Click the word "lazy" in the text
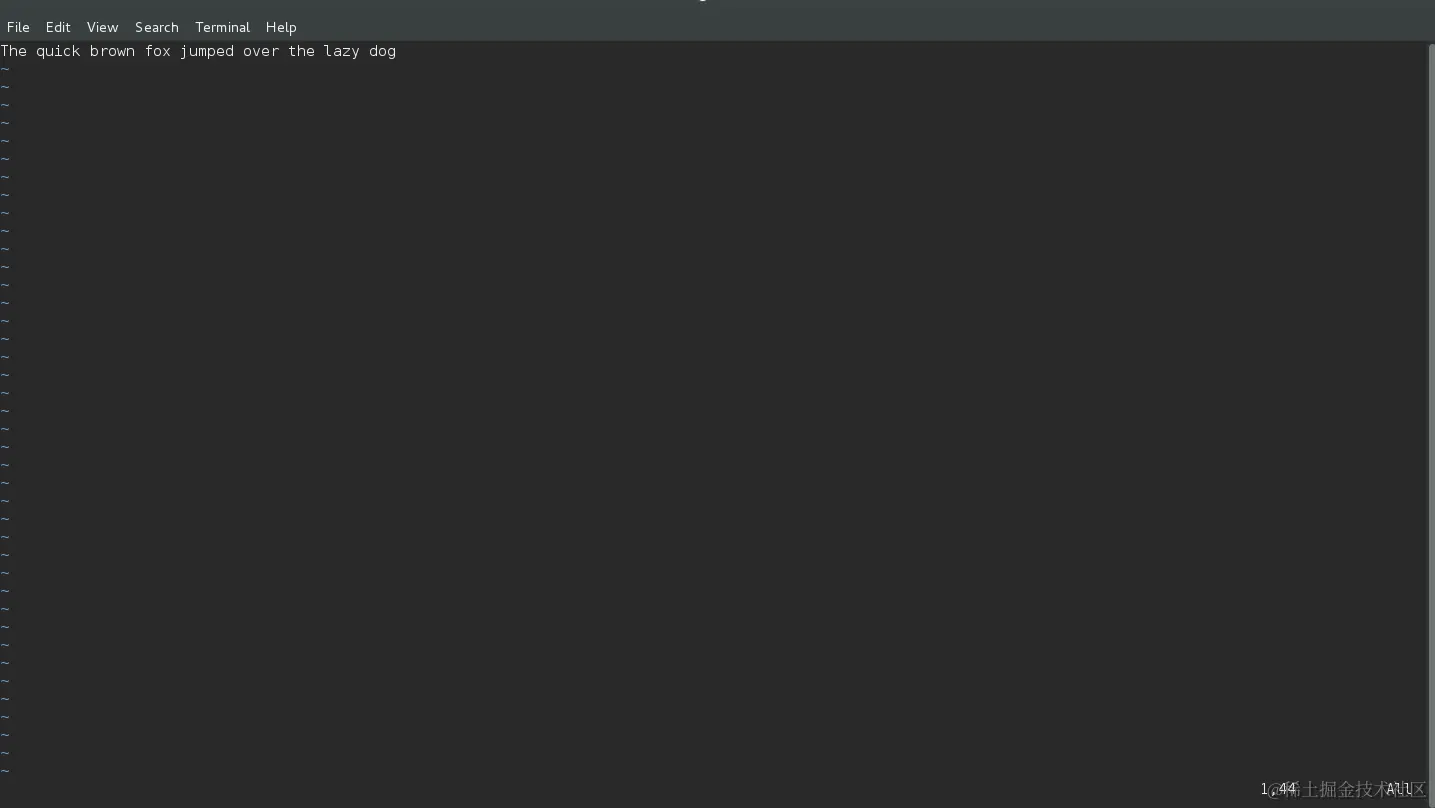Viewport: 1435px width, 808px height. click(x=341, y=51)
